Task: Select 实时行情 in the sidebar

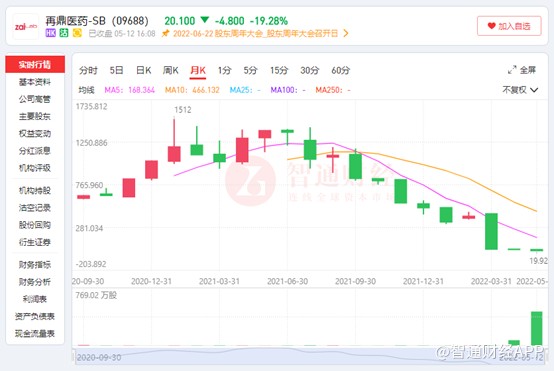Action: pos(35,64)
